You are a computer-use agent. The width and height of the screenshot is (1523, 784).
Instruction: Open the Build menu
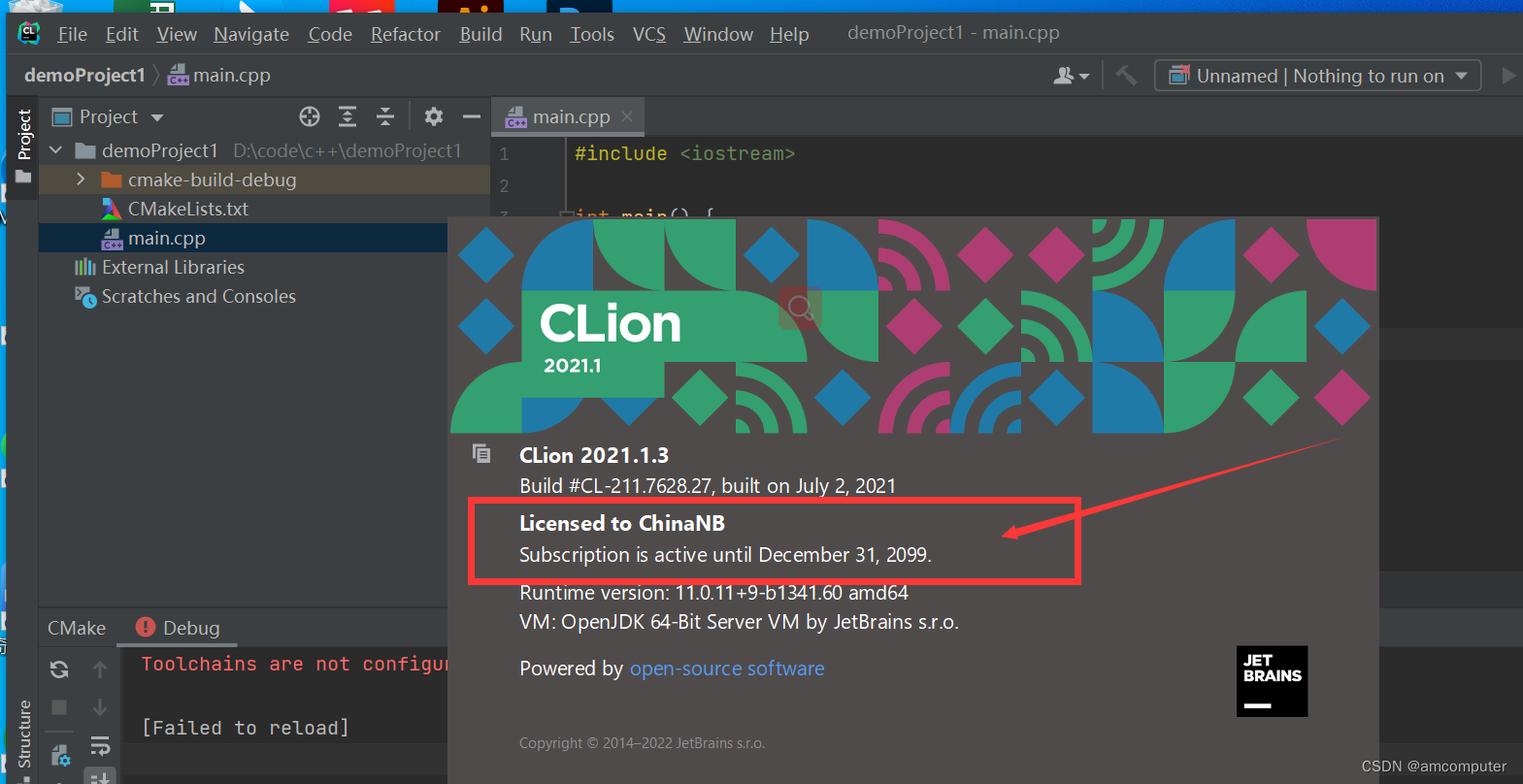[x=480, y=34]
